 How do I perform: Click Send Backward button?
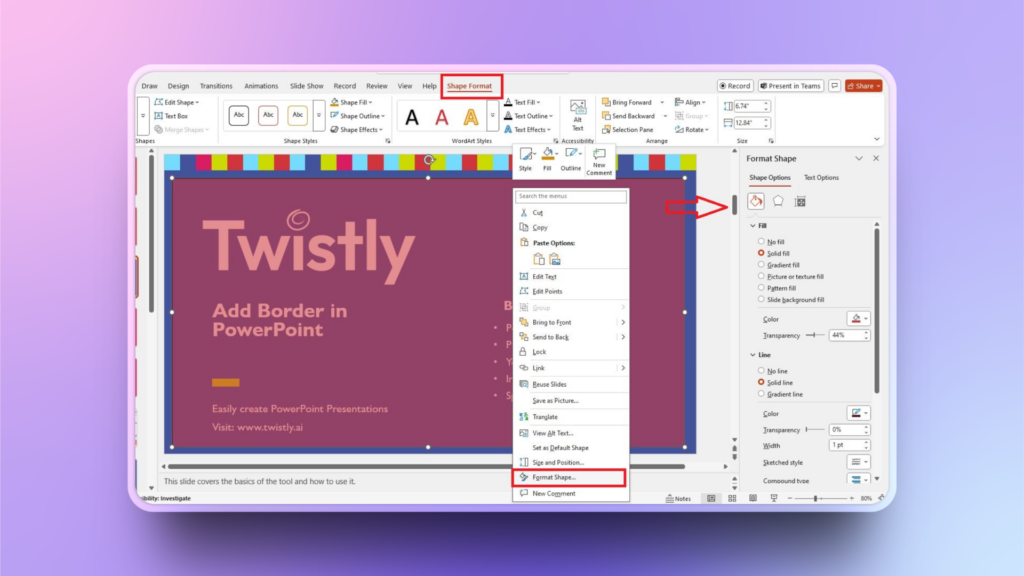pyautogui.click(x=628, y=116)
